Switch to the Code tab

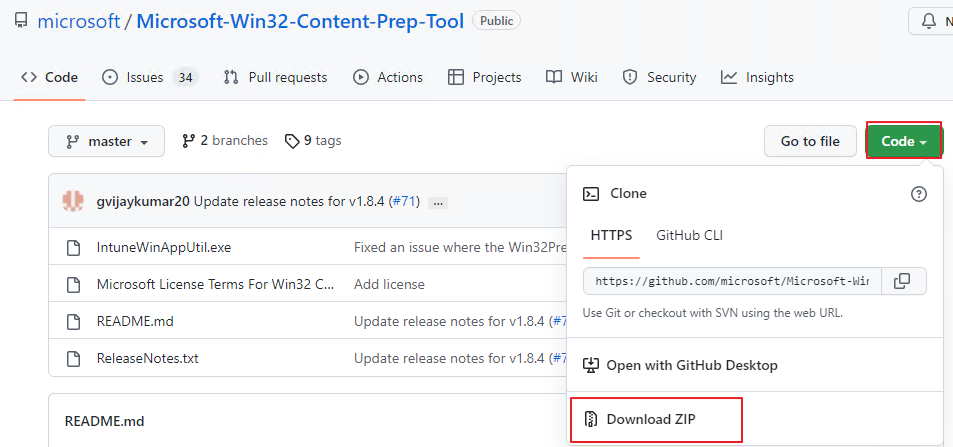(x=49, y=77)
